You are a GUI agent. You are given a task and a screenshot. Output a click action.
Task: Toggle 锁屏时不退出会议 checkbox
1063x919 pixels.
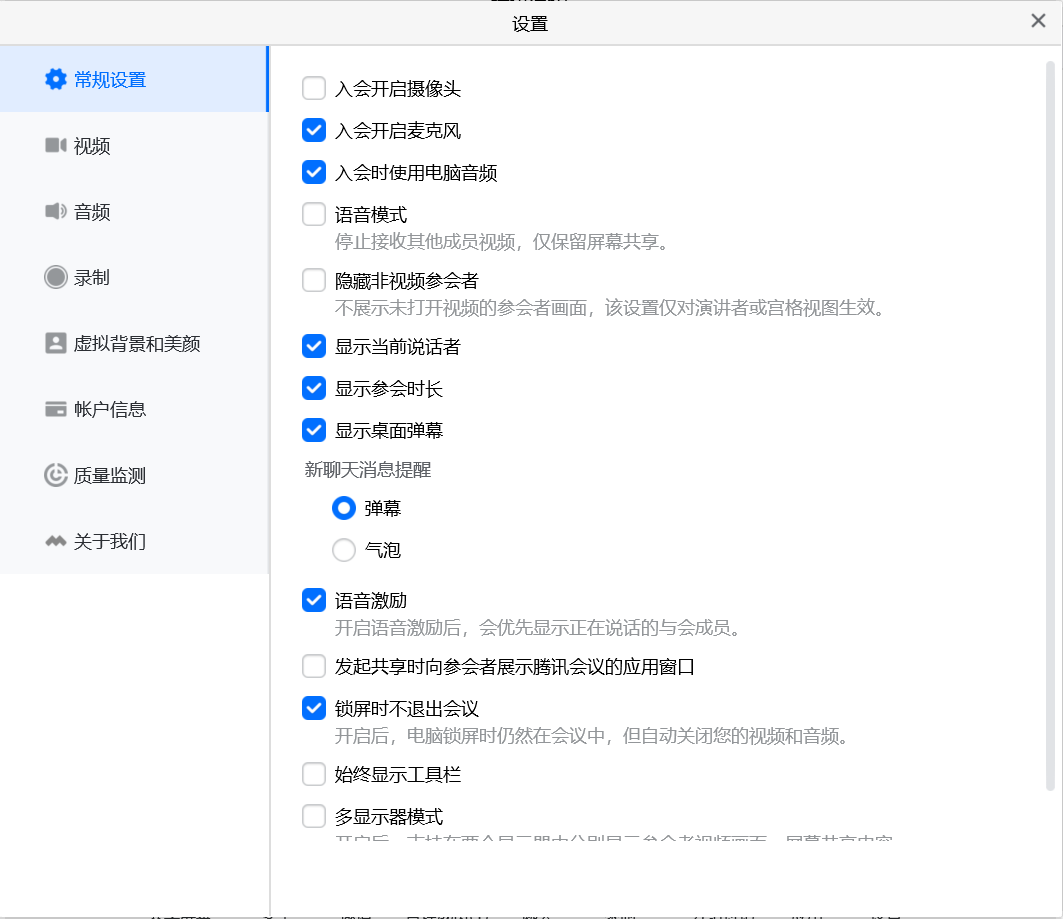click(314, 708)
